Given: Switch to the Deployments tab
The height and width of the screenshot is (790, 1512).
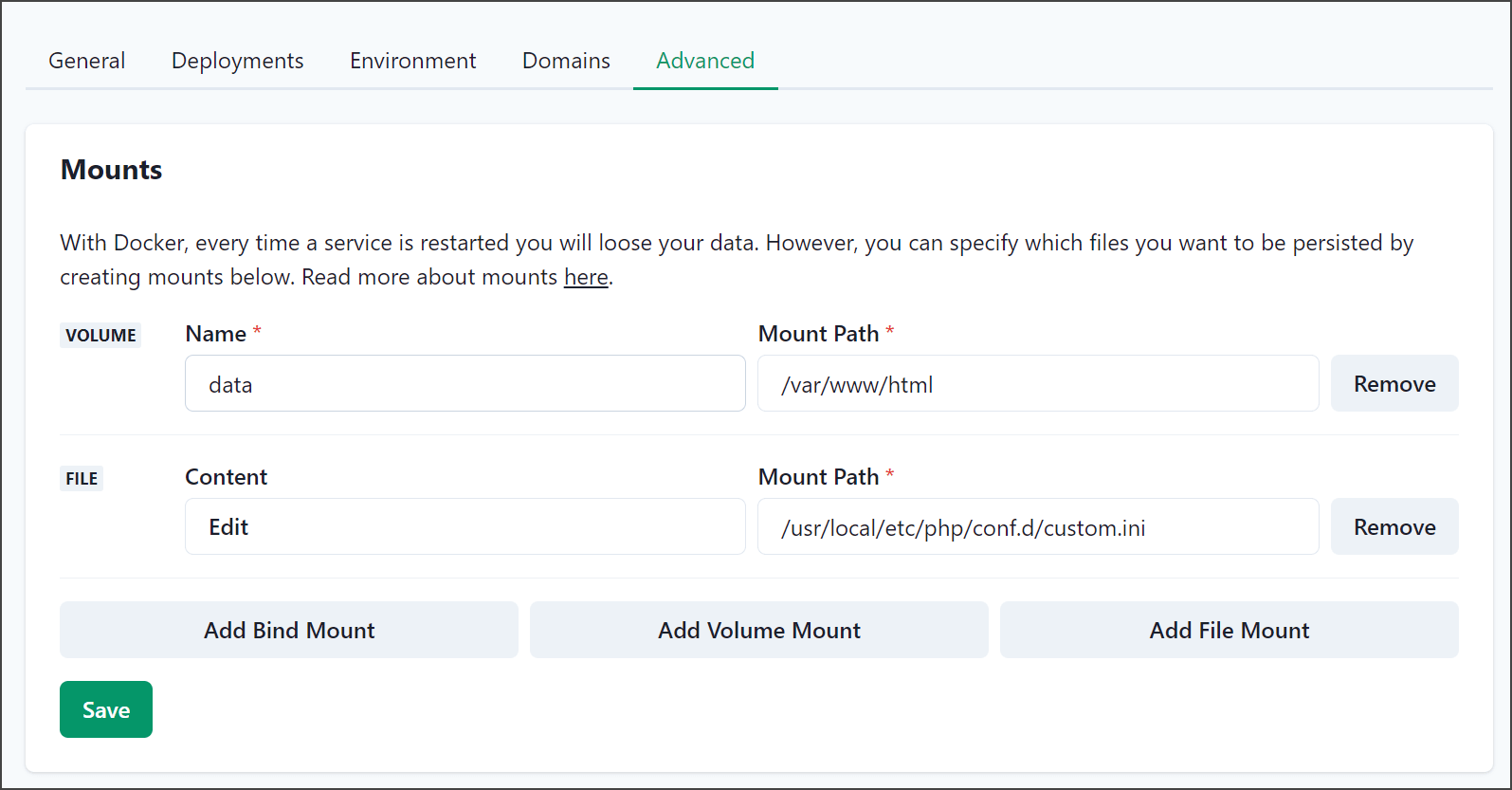Looking at the screenshot, I should click(238, 61).
